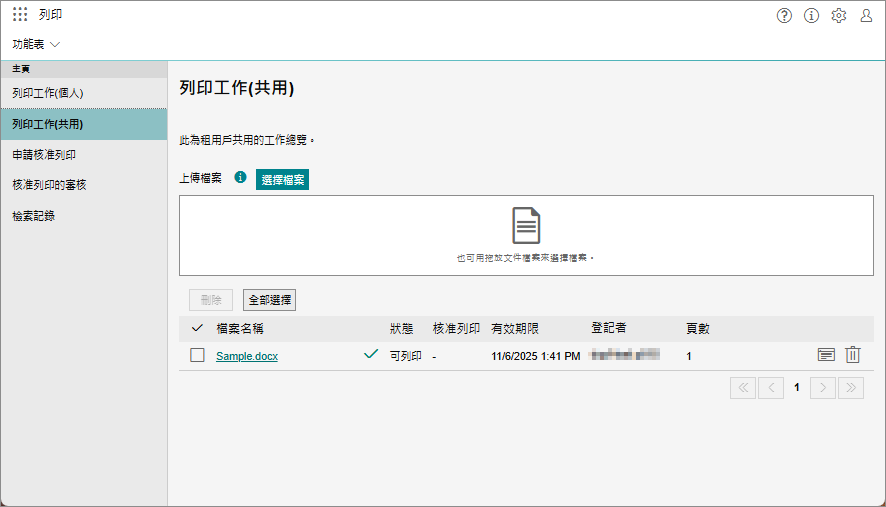Open the Sample.docx file link
This screenshot has width=886, height=507.
click(247, 356)
